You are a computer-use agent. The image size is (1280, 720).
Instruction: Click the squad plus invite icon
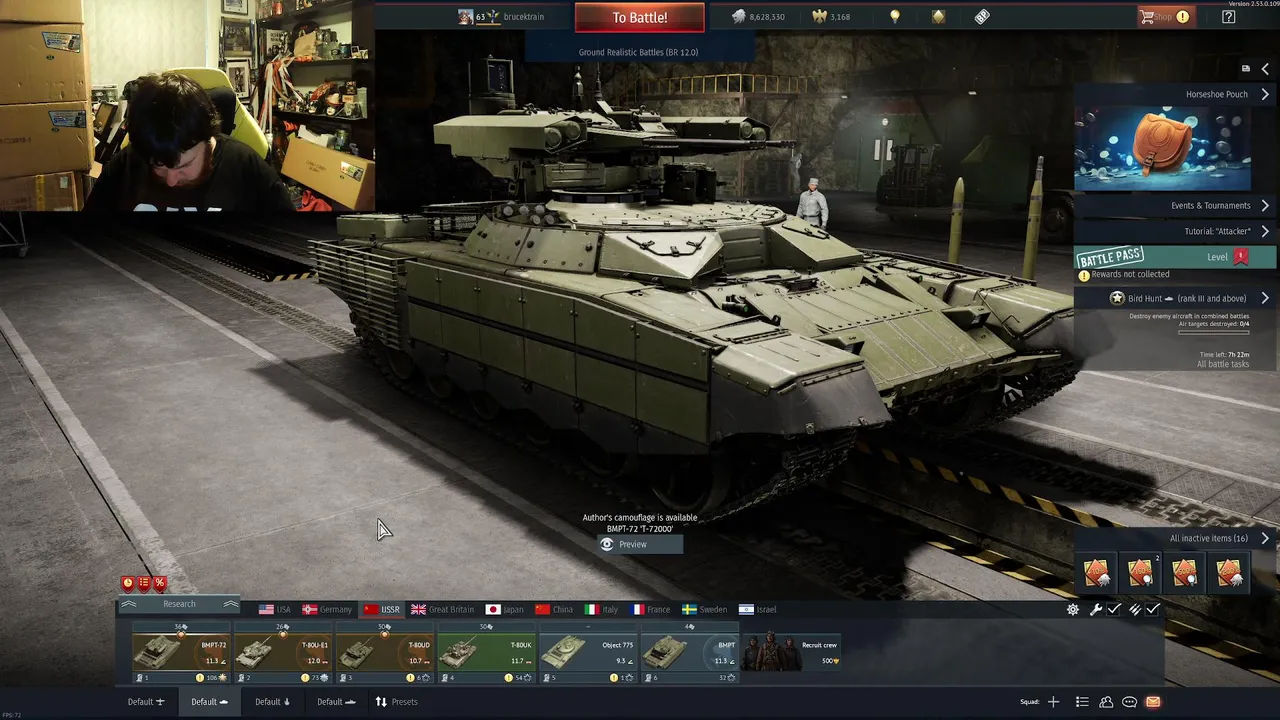pyautogui.click(x=1053, y=702)
